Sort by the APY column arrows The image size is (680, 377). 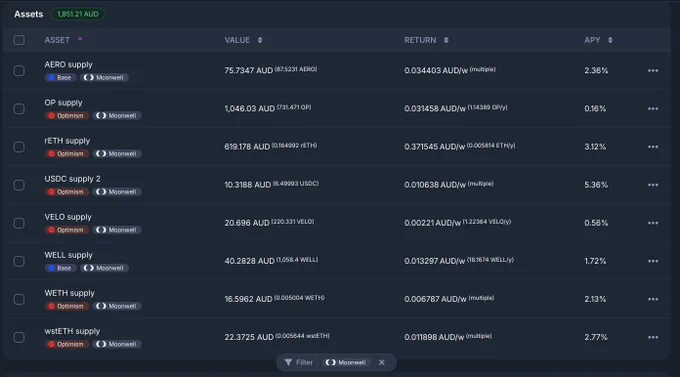coord(610,40)
